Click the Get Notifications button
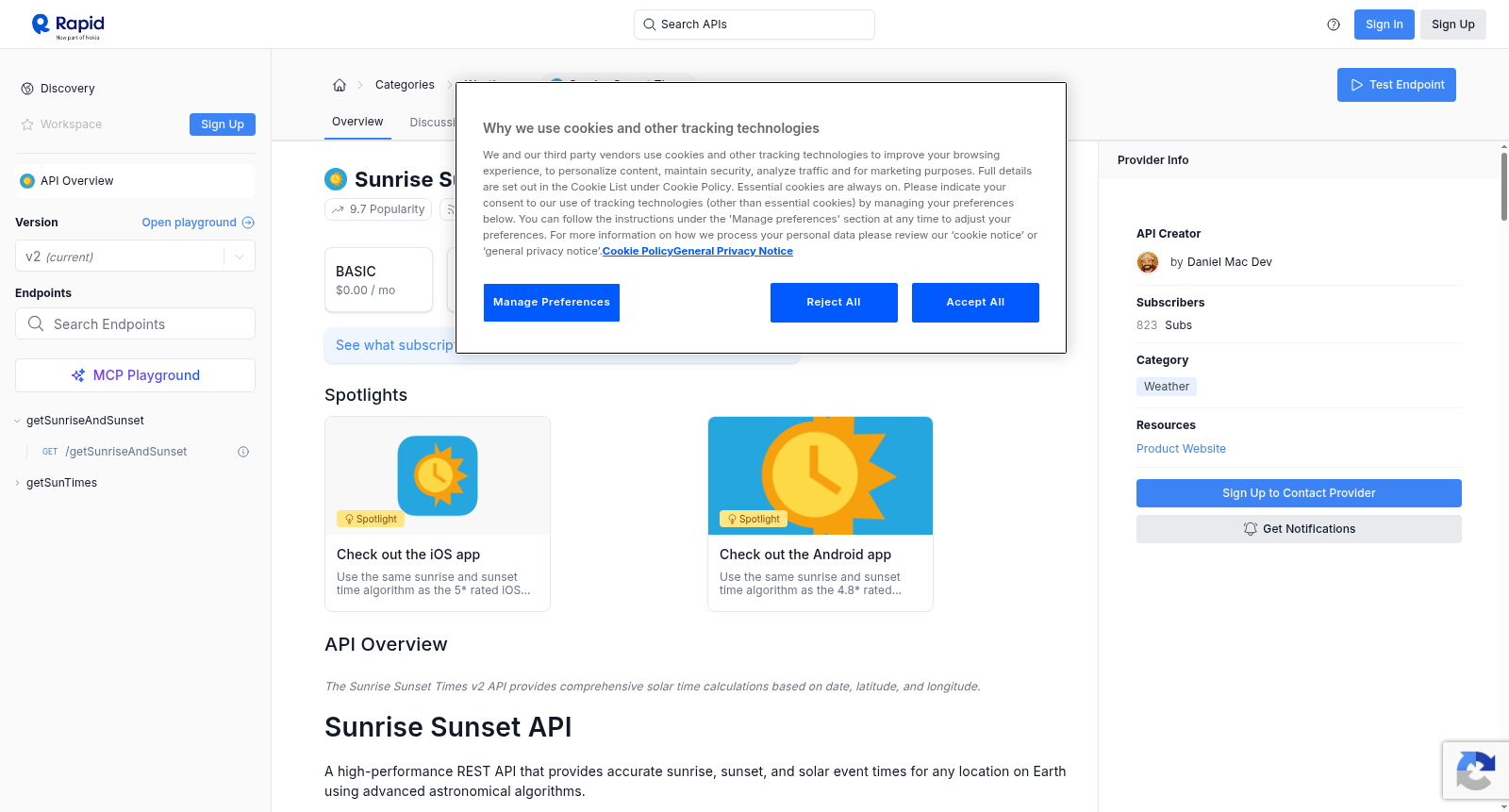Screen dimensions: 1509x812 pyautogui.click(x=1299, y=529)
